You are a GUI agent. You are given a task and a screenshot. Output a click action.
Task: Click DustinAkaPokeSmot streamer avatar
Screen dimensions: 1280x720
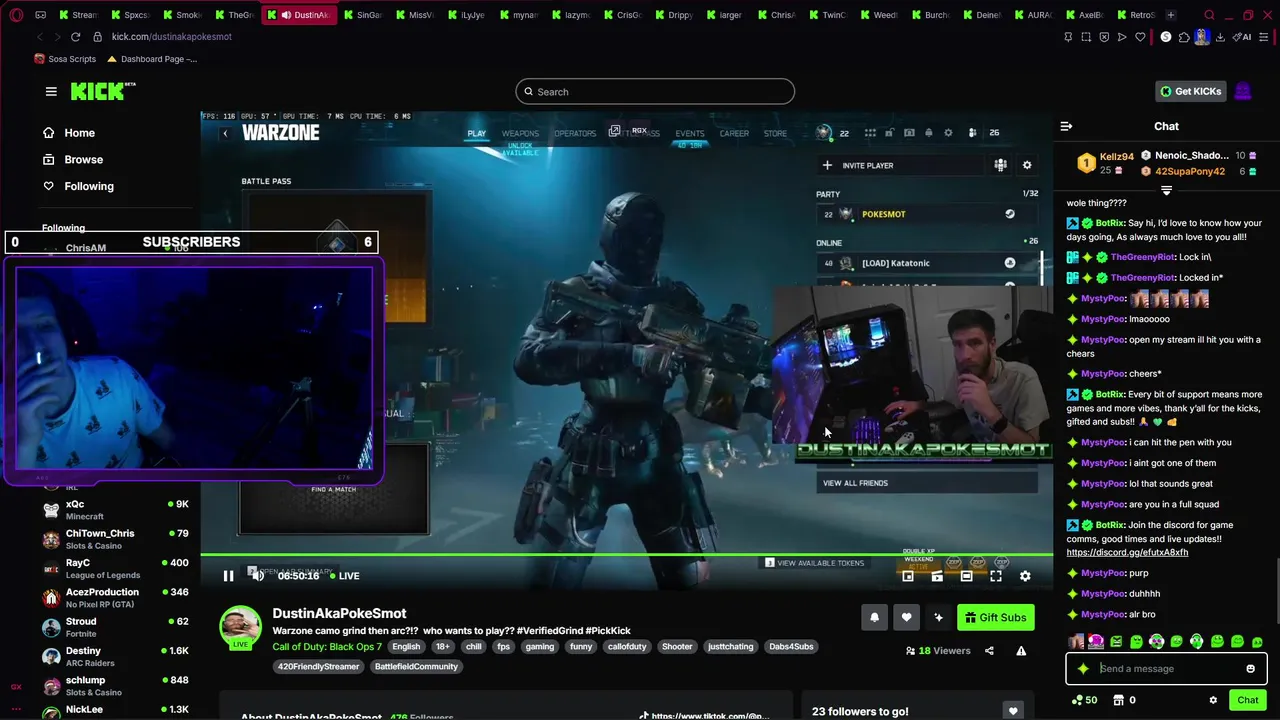click(x=240, y=627)
